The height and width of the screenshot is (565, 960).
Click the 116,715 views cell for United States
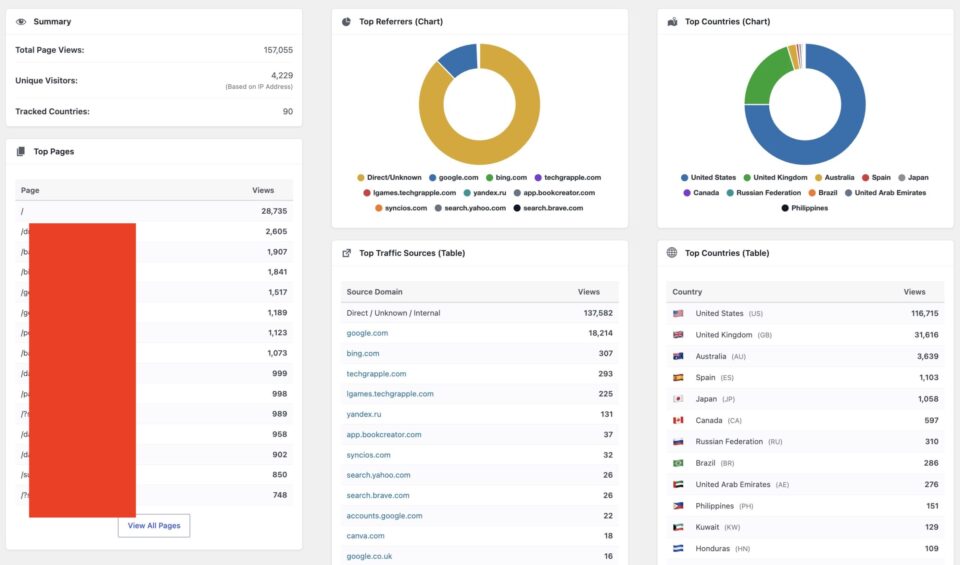coord(924,313)
